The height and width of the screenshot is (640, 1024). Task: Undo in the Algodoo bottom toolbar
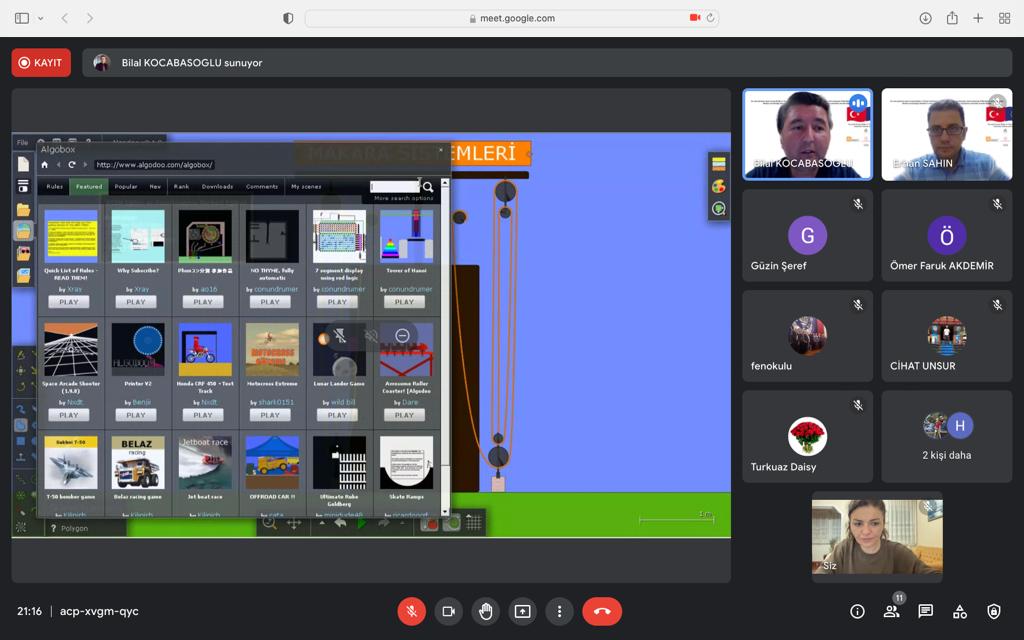[340, 523]
